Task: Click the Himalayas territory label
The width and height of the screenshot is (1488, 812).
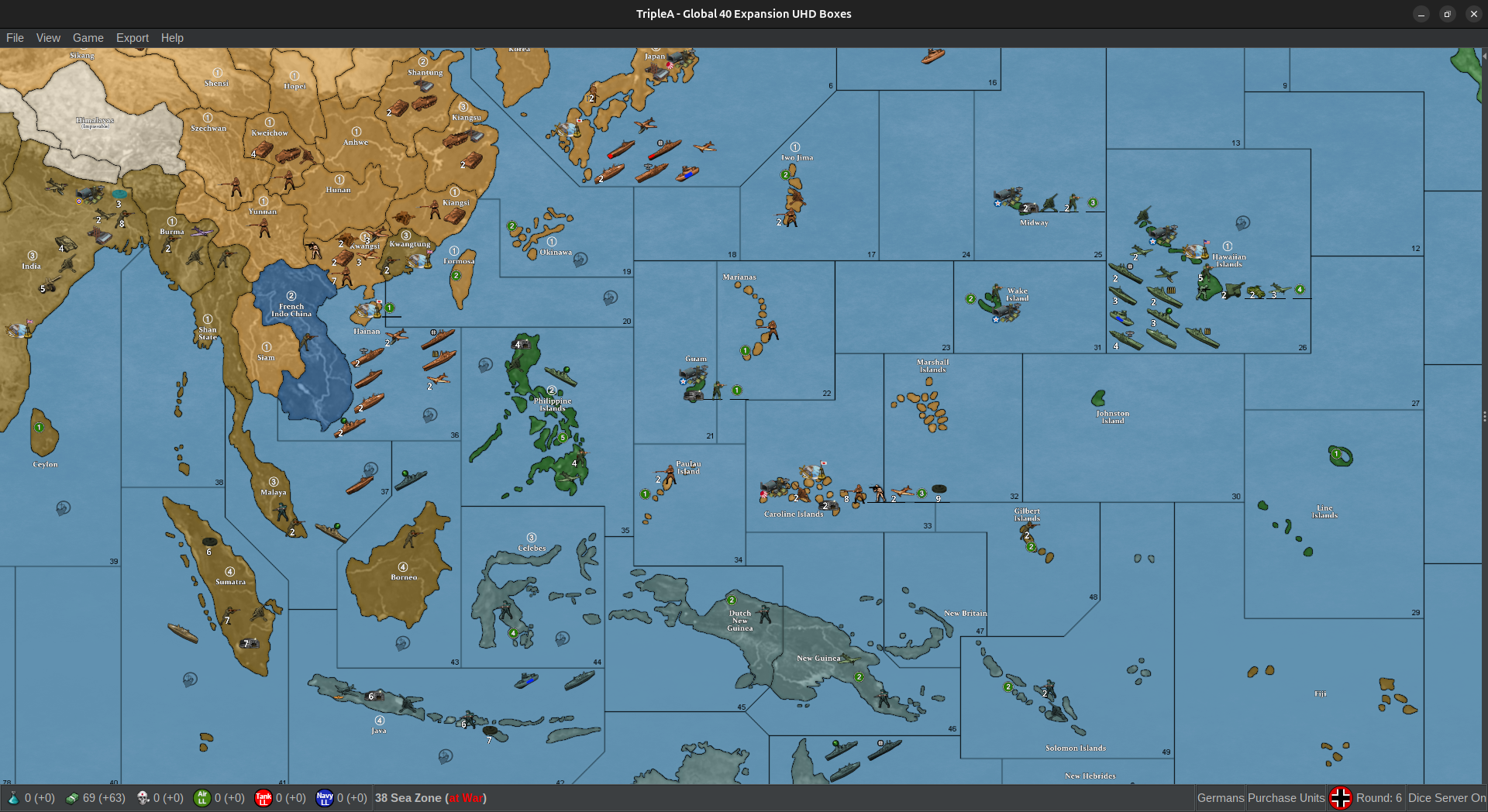Action: (x=95, y=121)
